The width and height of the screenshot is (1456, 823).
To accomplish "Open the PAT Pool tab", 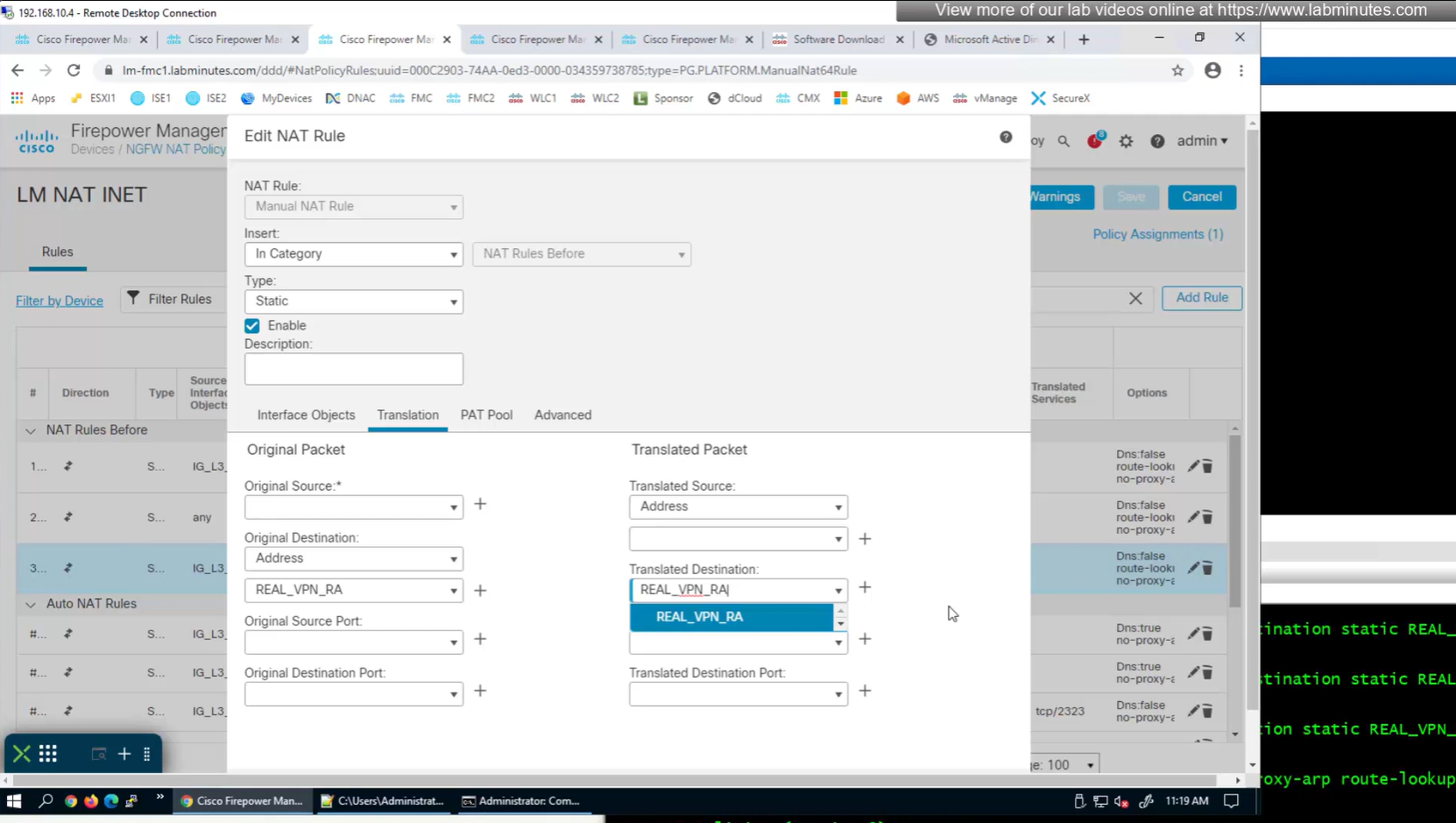I will (486, 415).
